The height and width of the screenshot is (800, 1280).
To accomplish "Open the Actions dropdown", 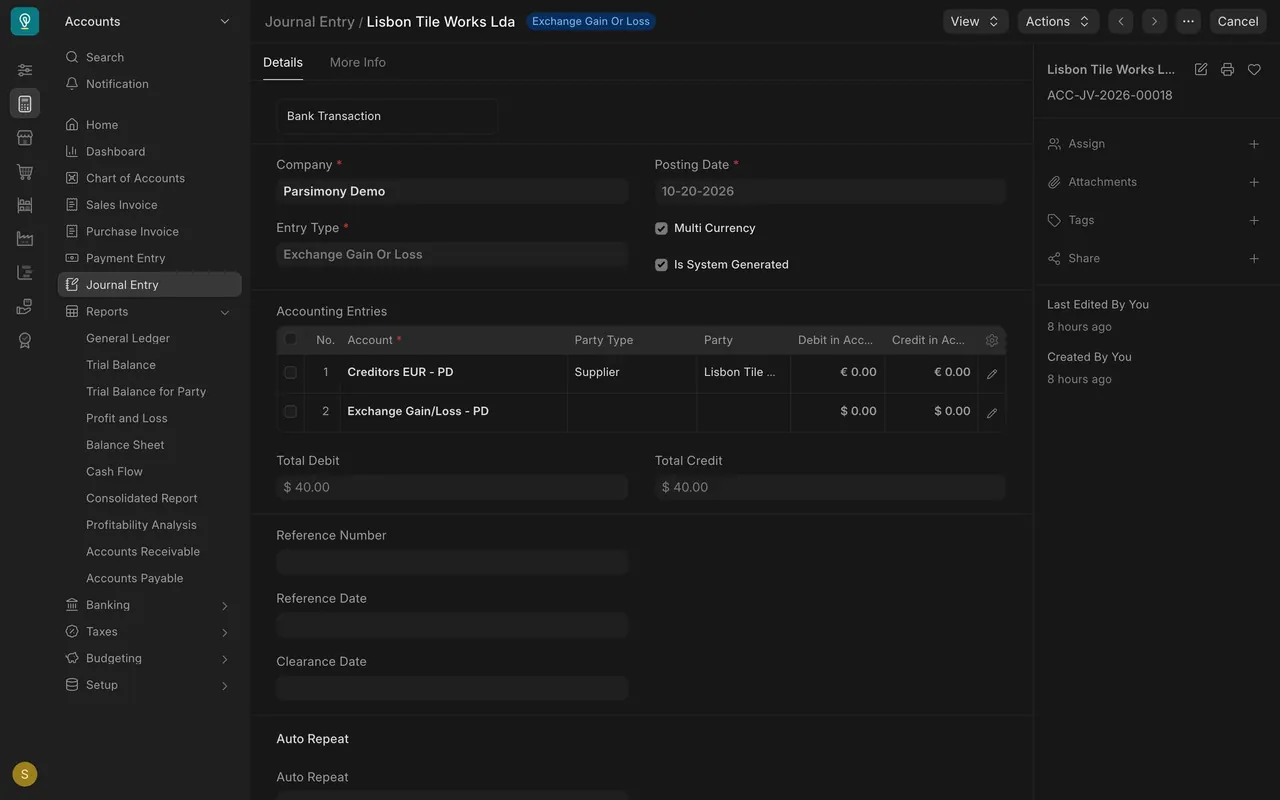I will click(x=1058, y=21).
